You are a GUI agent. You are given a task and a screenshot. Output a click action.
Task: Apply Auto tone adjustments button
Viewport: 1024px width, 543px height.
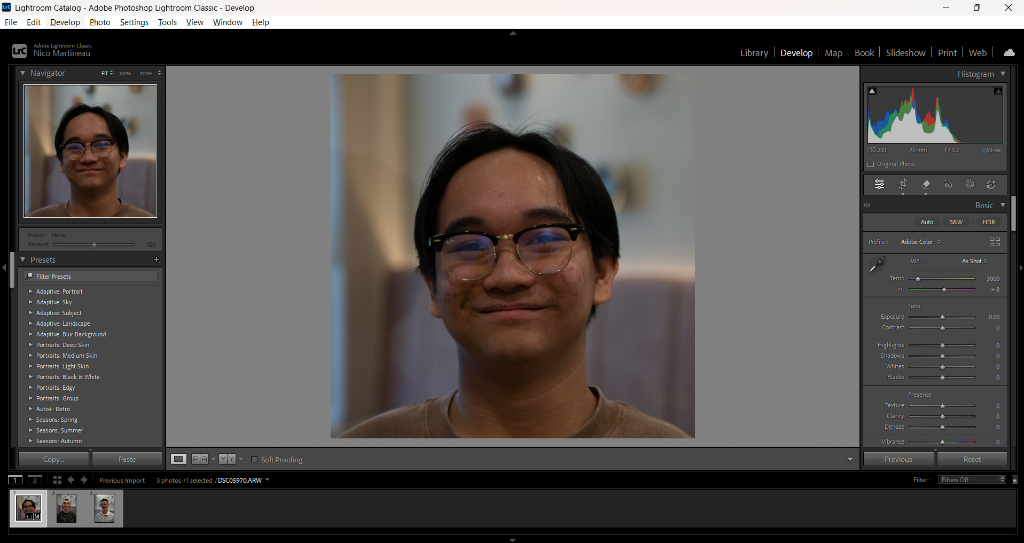click(926, 222)
